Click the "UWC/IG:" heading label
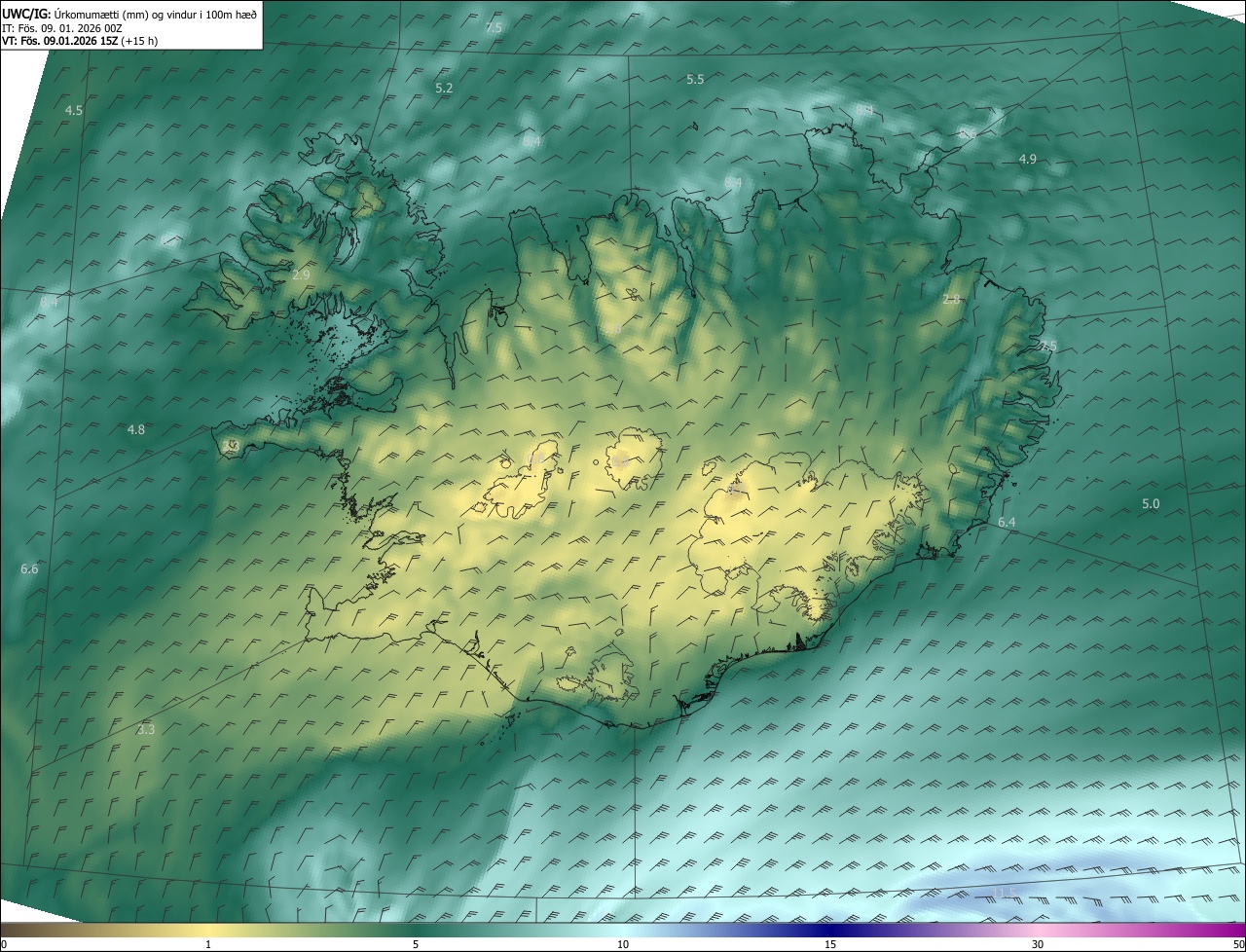This screenshot has width=1246, height=952. (26, 13)
